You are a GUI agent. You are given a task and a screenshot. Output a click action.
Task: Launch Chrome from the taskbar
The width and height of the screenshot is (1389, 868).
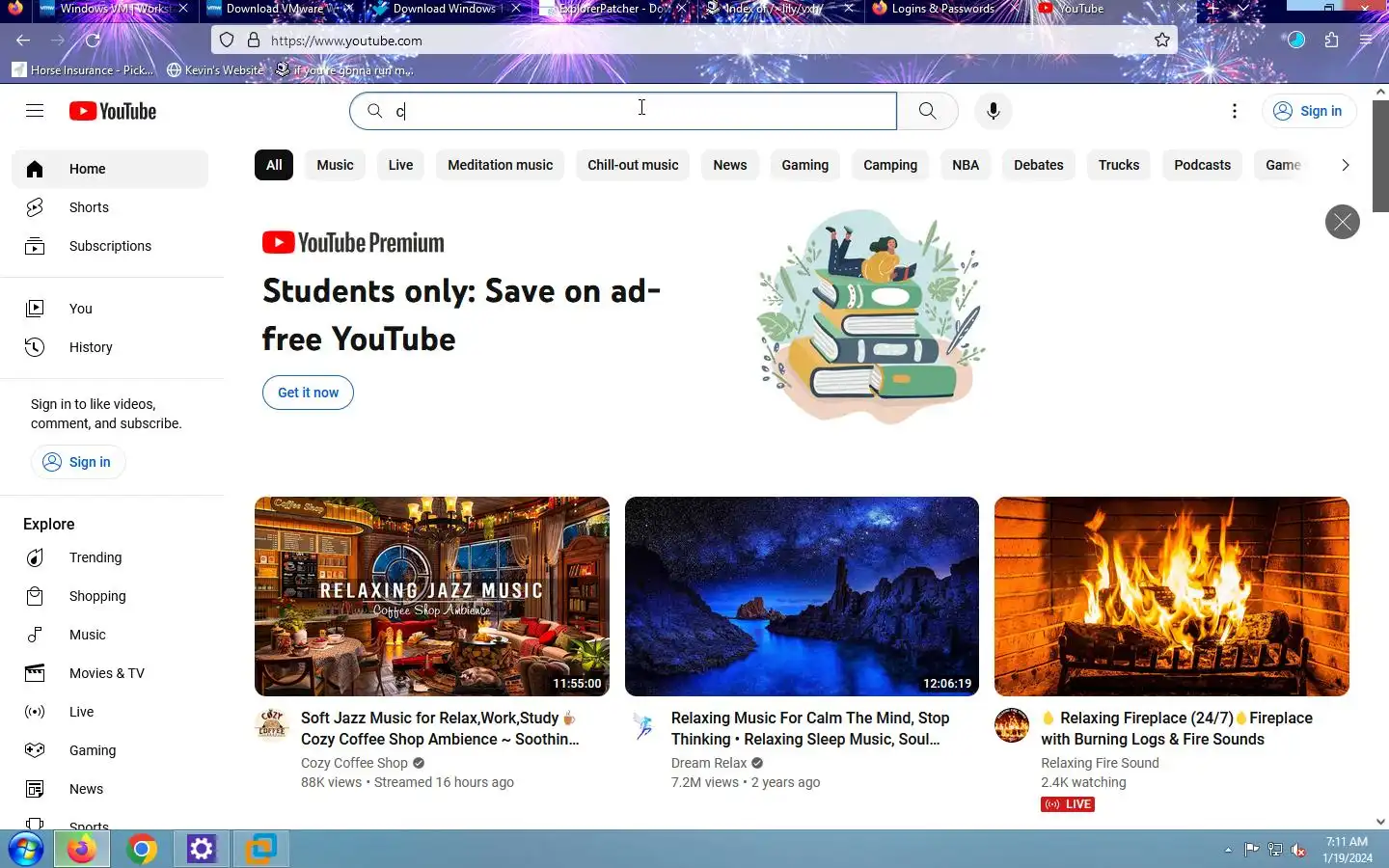coord(142,850)
